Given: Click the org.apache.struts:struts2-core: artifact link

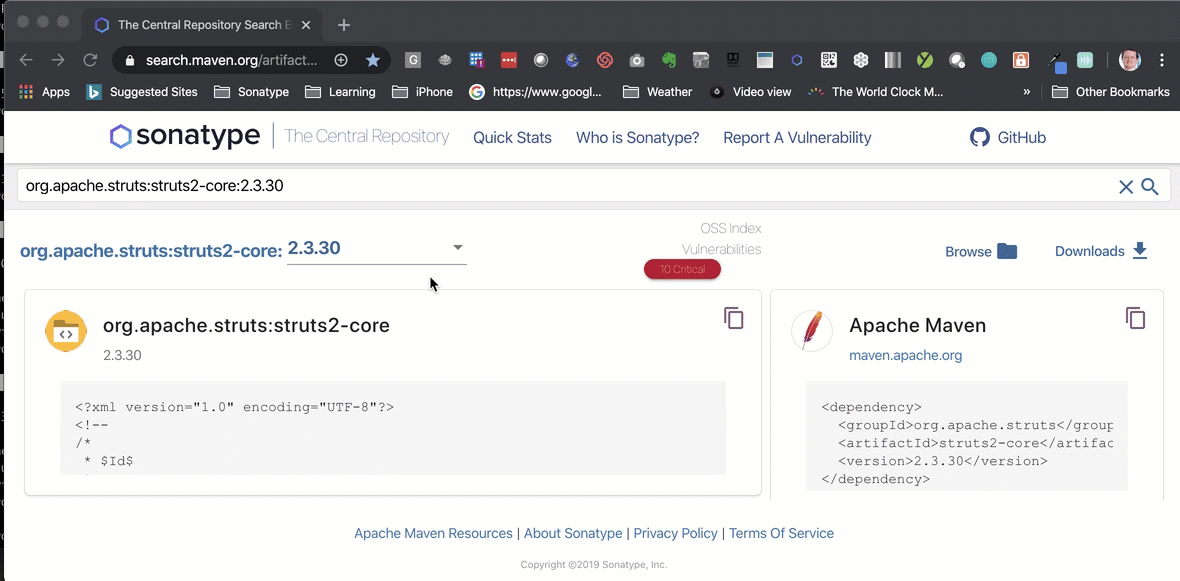Looking at the screenshot, I should pos(151,251).
